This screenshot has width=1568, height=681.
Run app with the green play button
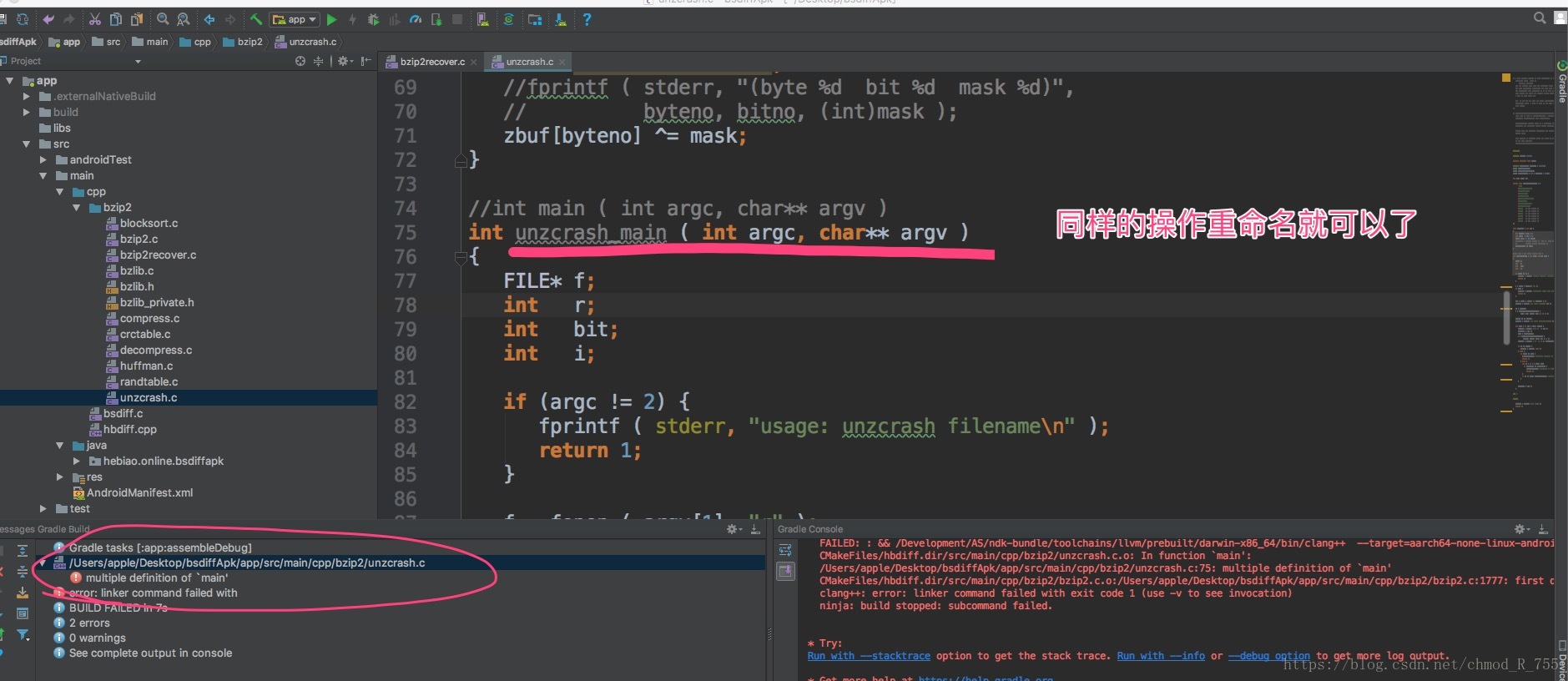tap(332, 19)
